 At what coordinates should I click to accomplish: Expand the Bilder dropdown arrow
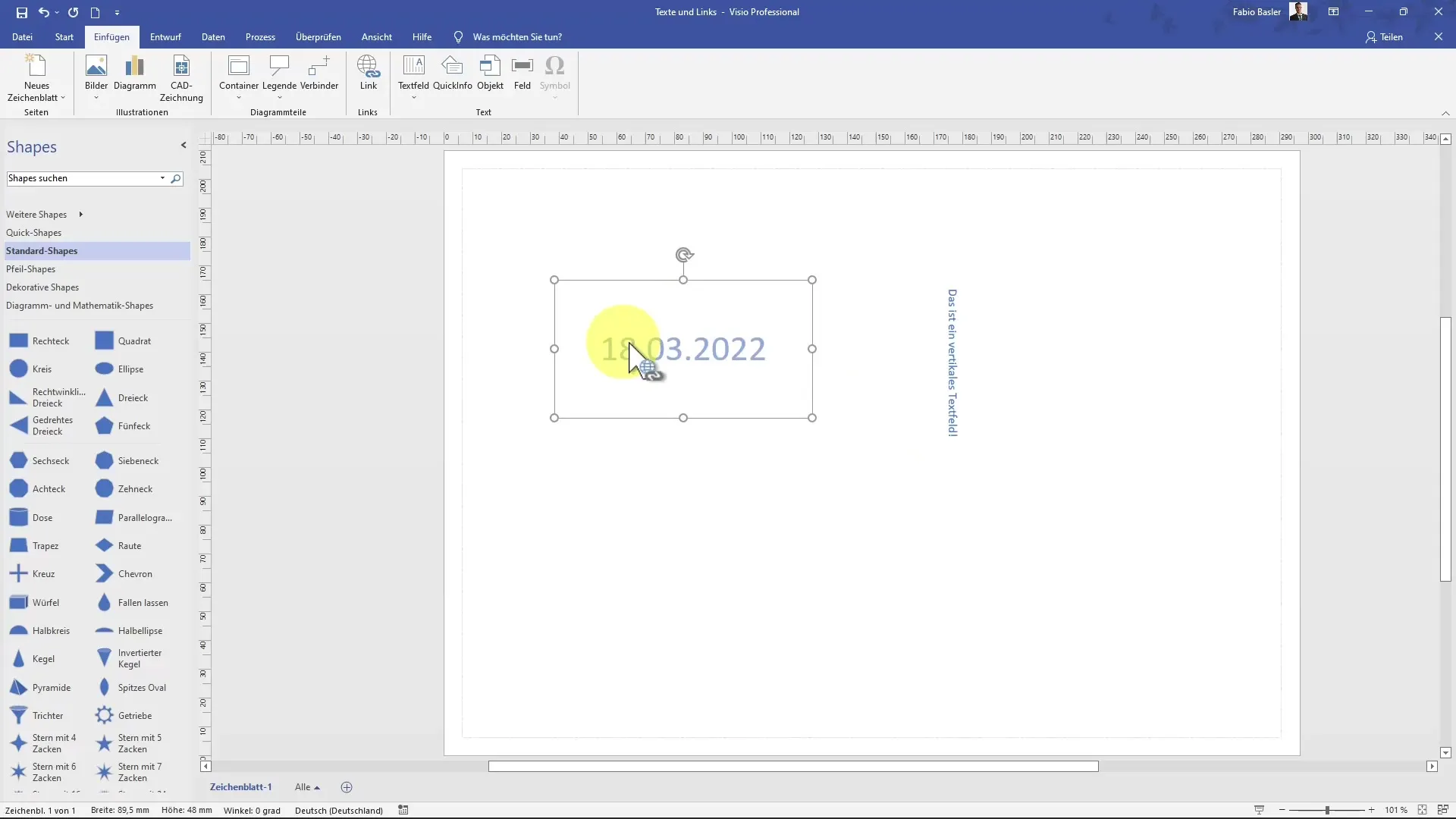pyautogui.click(x=96, y=98)
